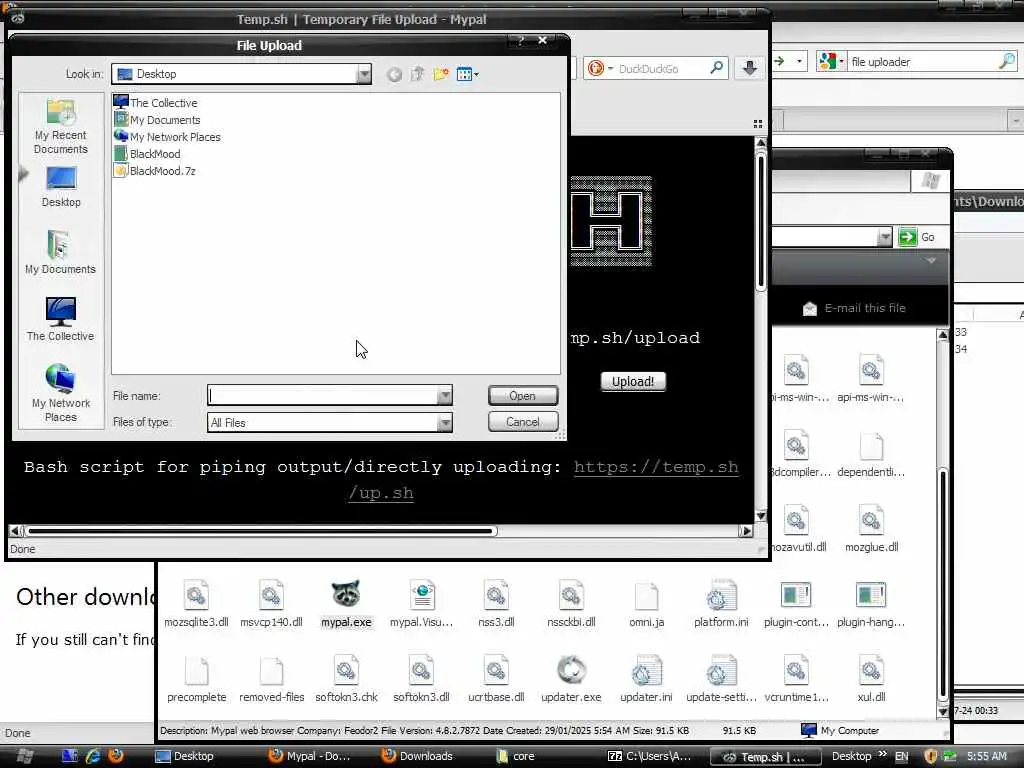Select omni.ja file icon

tap(647, 604)
